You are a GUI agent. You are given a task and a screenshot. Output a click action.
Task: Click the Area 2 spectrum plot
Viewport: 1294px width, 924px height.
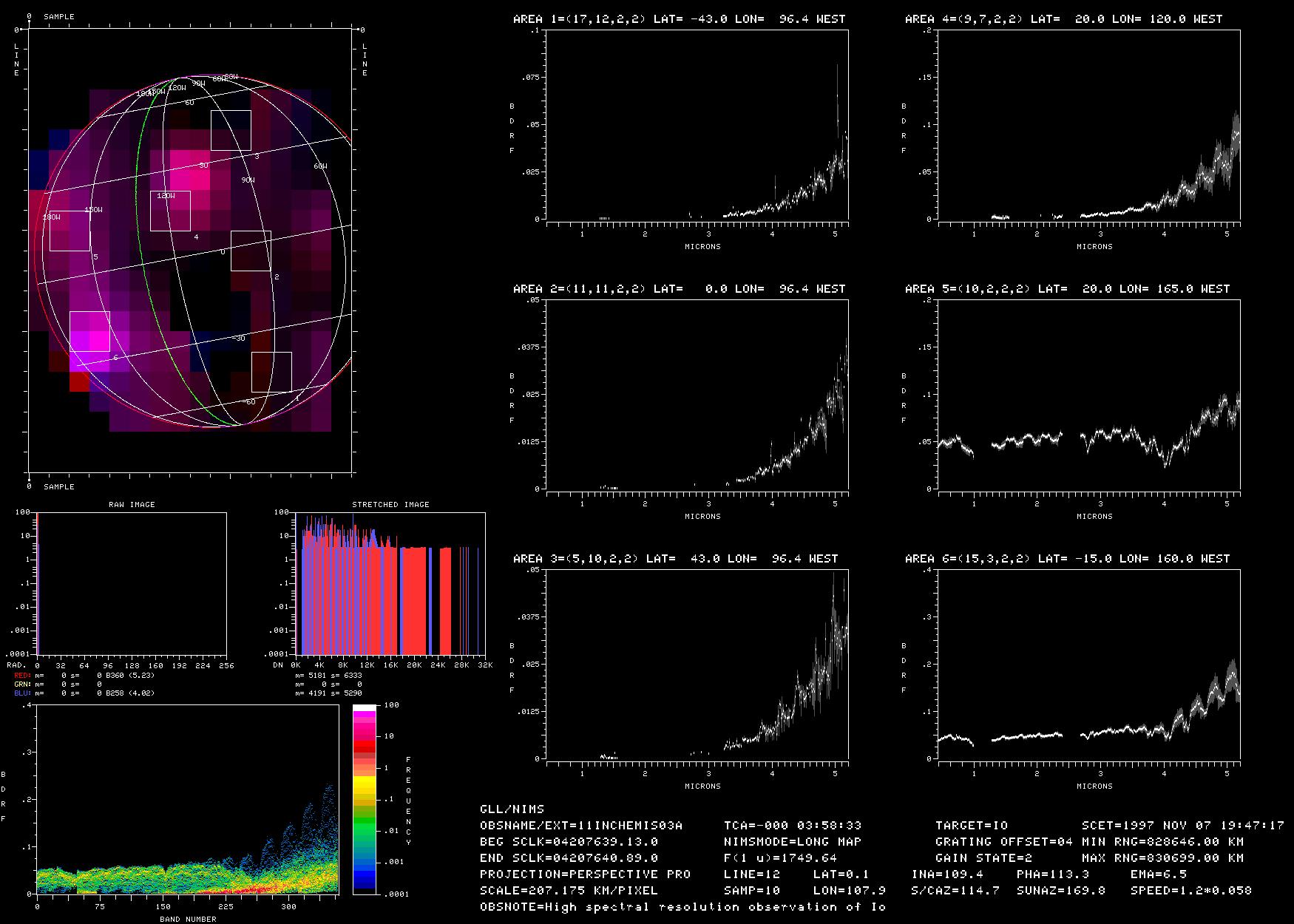point(697,395)
